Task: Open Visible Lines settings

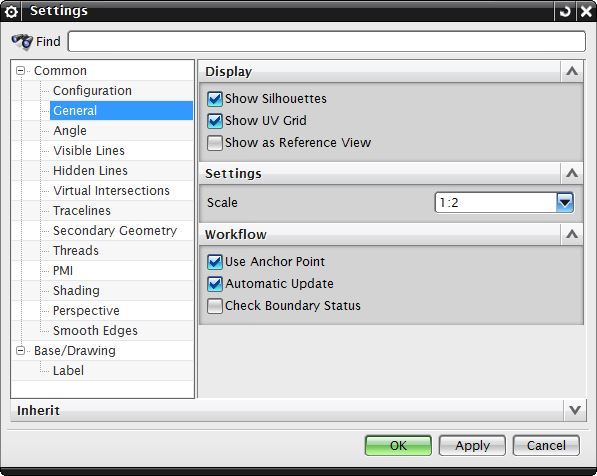Action: click(x=89, y=150)
